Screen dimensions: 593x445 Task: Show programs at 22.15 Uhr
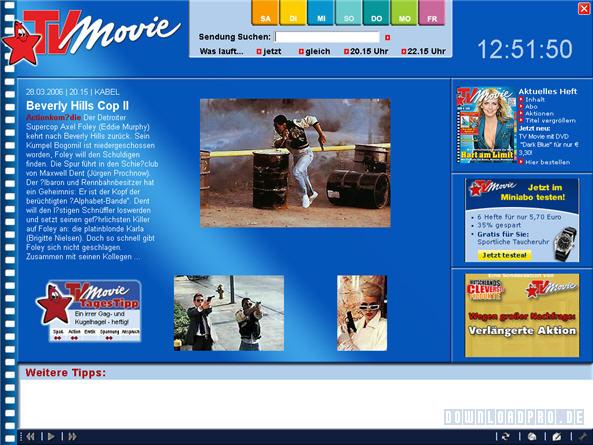[423, 51]
